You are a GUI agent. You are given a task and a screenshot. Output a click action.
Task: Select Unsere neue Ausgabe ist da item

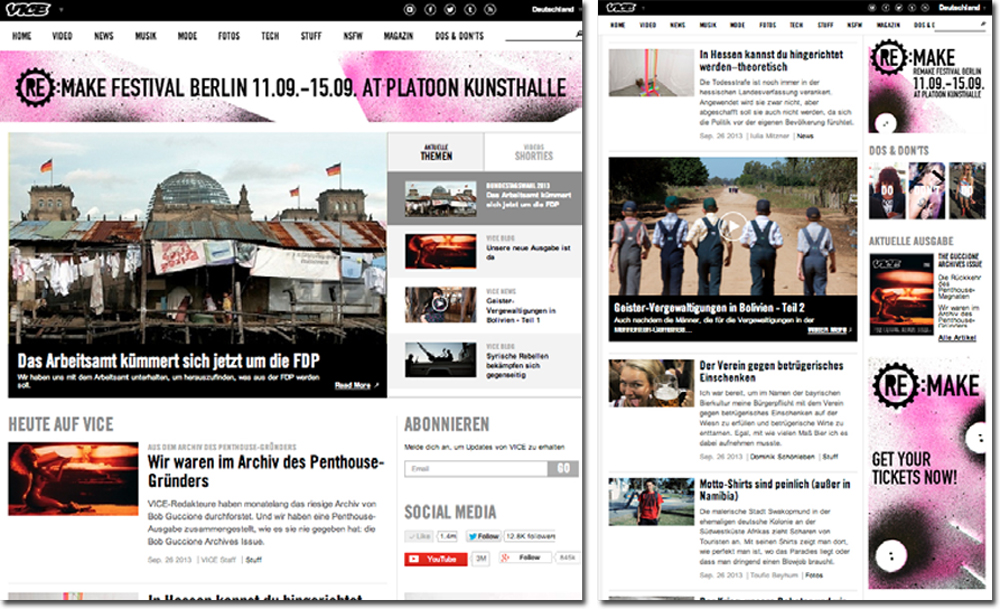pyautogui.click(x=485, y=251)
